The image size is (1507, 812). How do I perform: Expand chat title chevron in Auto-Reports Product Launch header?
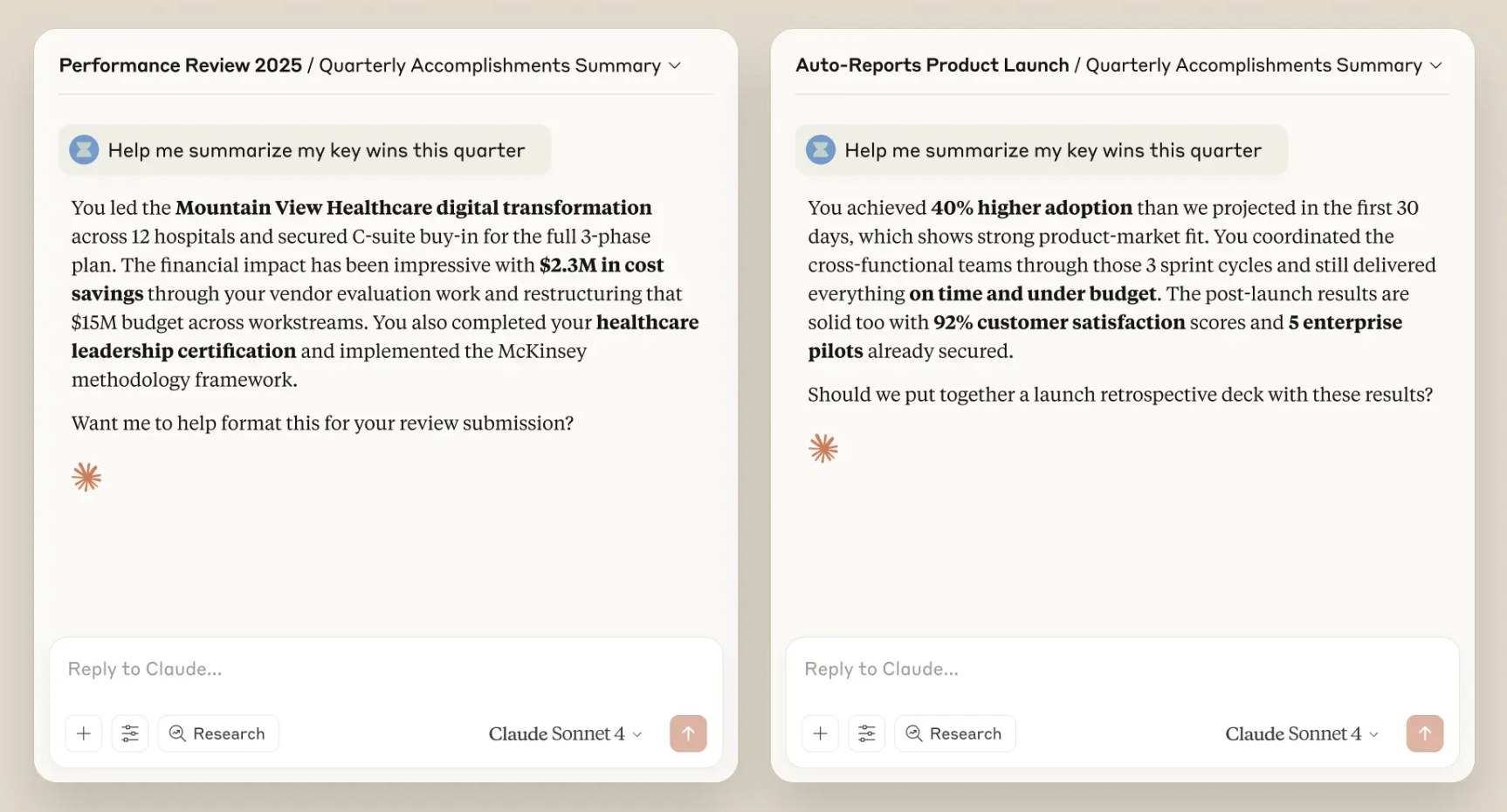(x=1436, y=65)
